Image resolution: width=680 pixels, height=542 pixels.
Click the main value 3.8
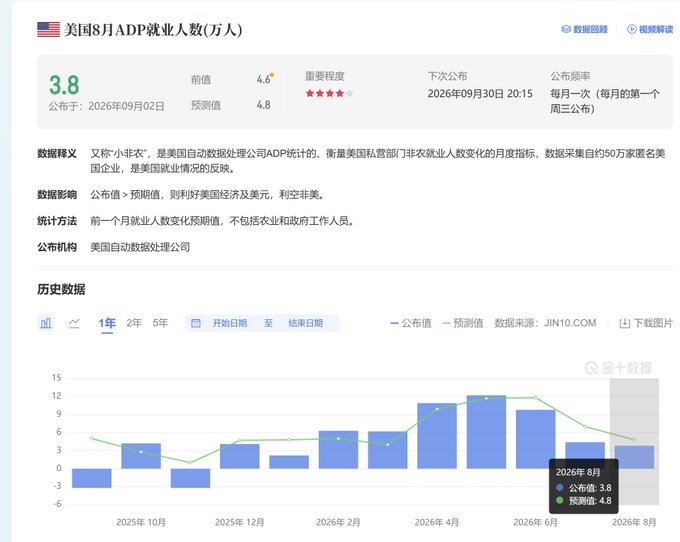(x=64, y=85)
